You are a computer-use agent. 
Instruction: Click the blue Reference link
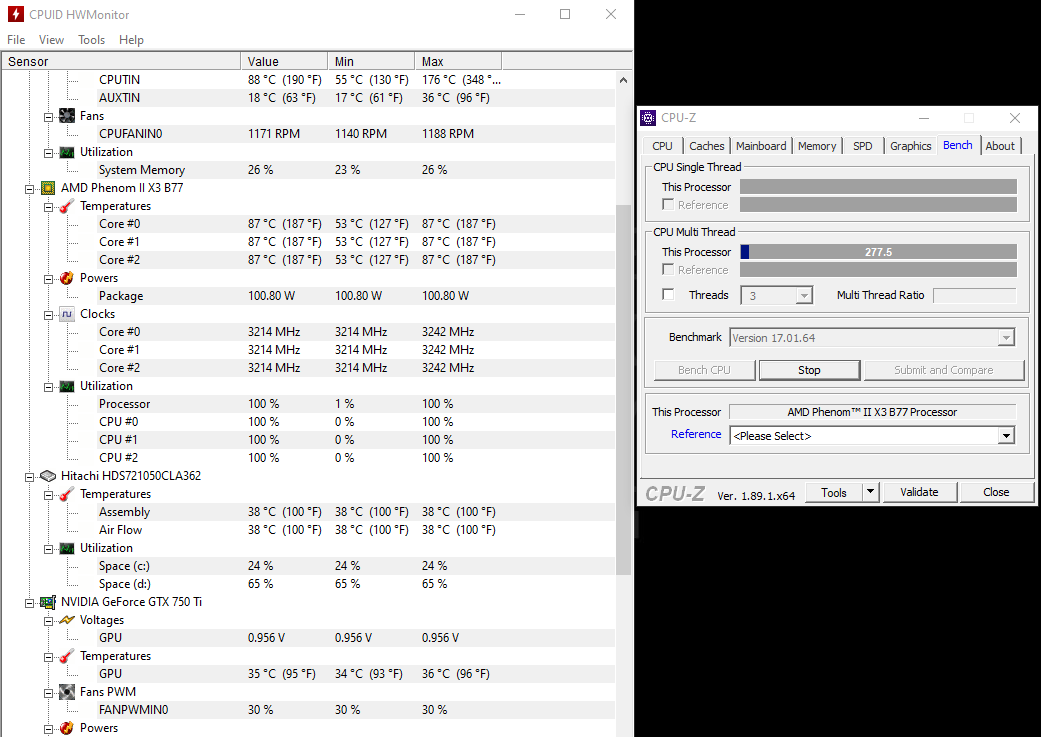696,434
